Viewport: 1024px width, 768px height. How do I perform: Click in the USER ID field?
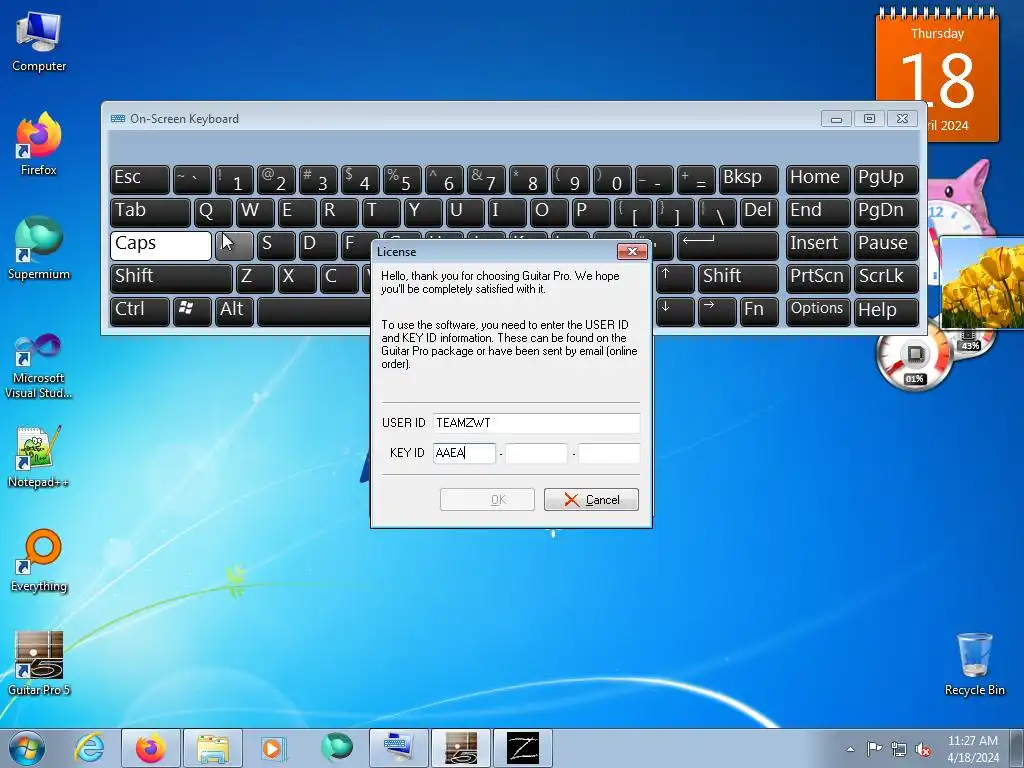[536, 423]
